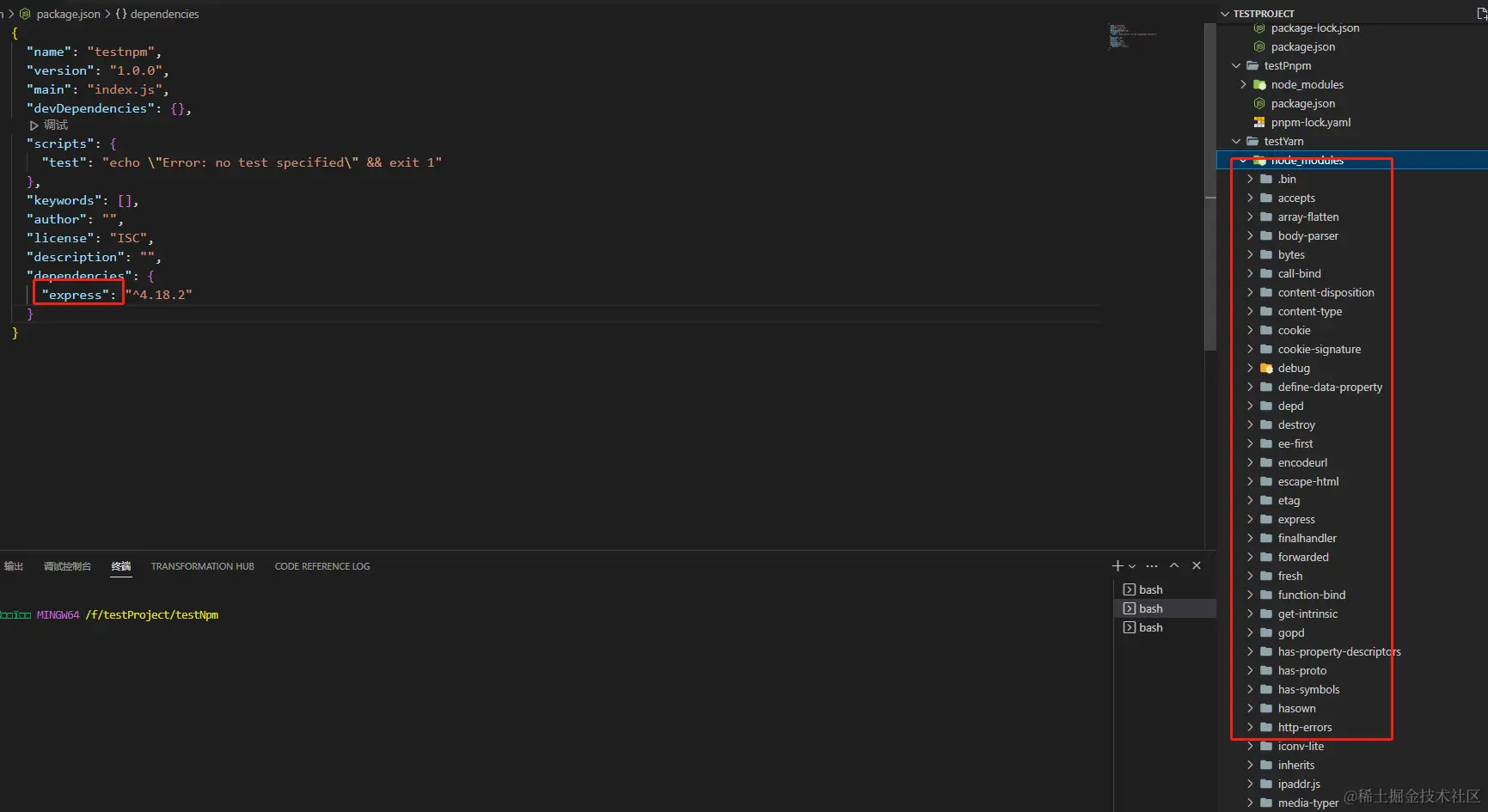Close the terminal panel
The image size is (1488, 812).
[1197, 565]
